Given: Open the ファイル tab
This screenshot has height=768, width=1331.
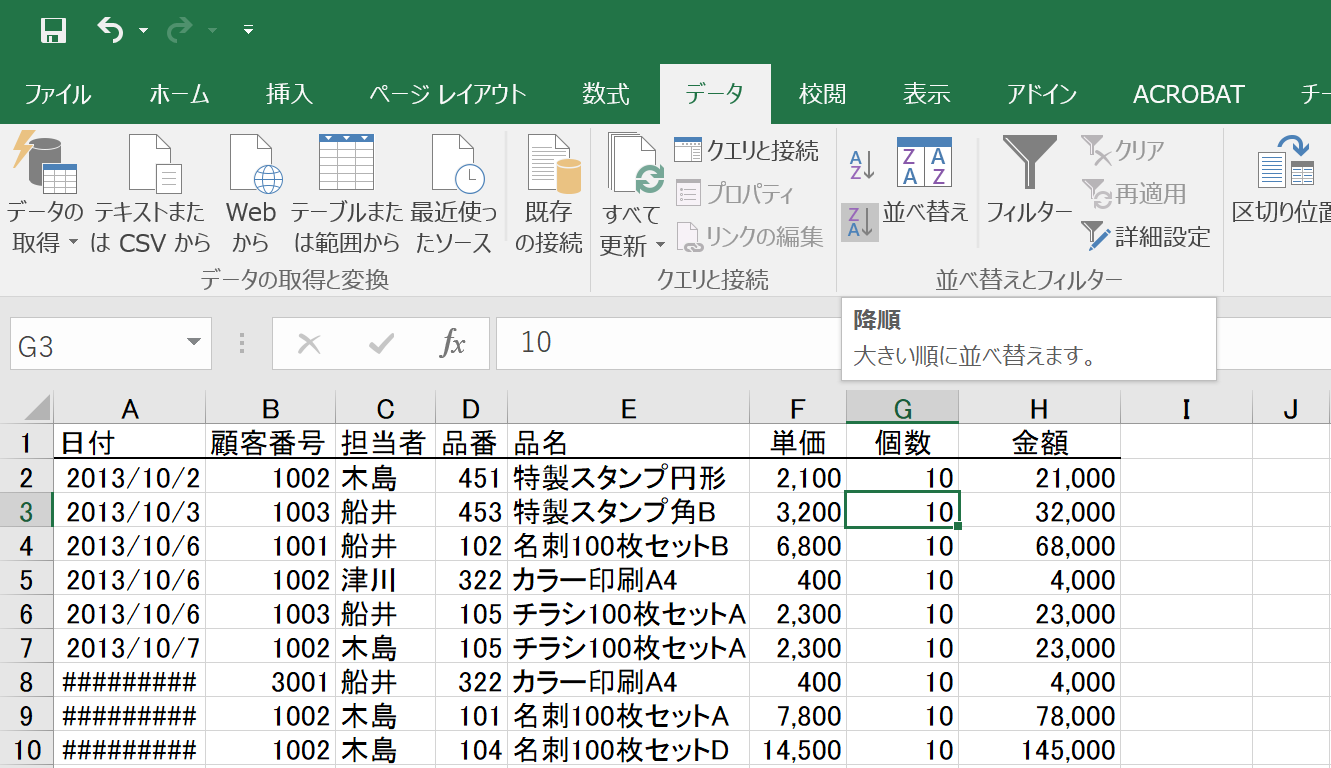Looking at the screenshot, I should [58, 95].
